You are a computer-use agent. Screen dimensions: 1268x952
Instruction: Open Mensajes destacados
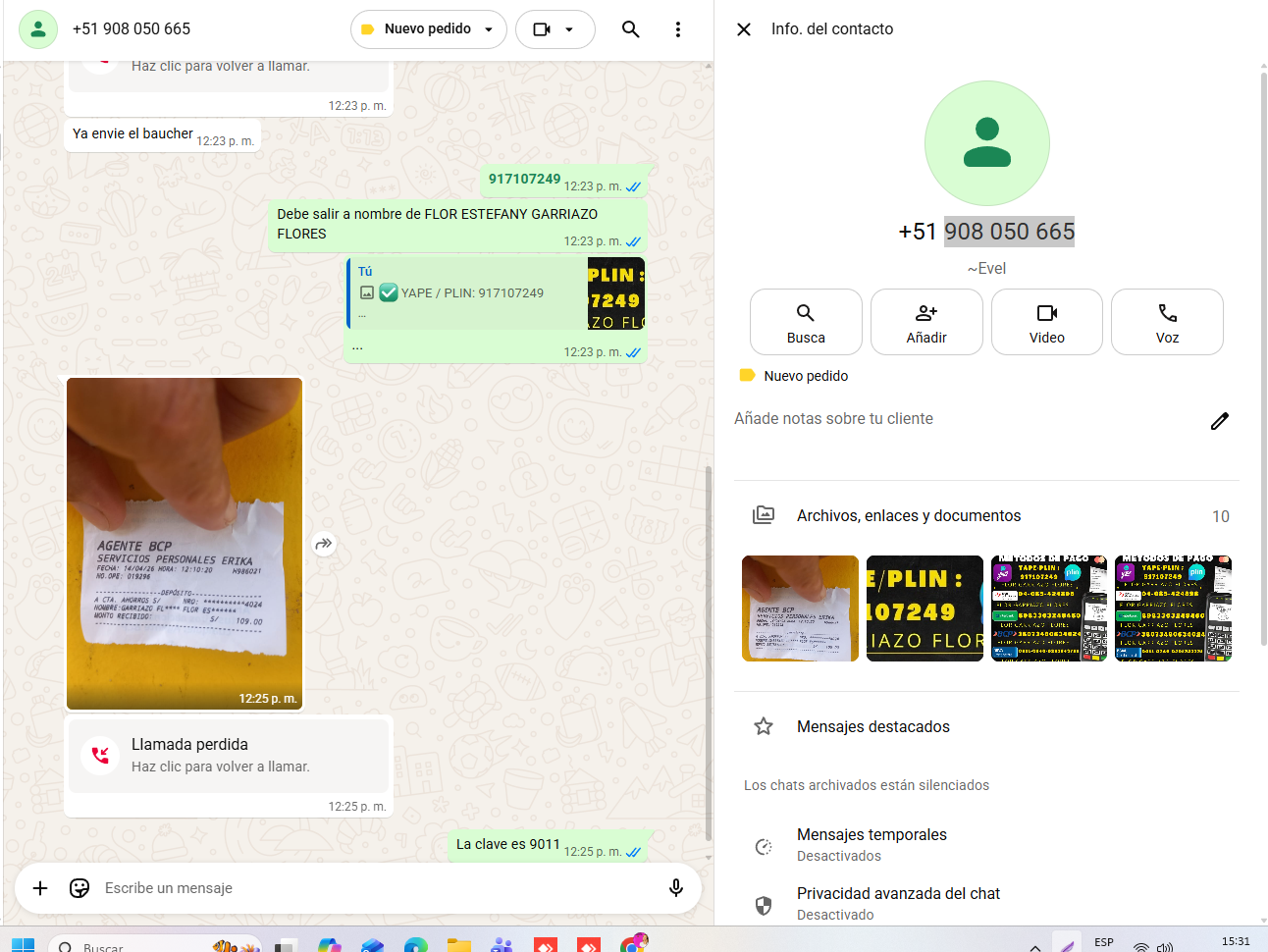click(x=872, y=727)
